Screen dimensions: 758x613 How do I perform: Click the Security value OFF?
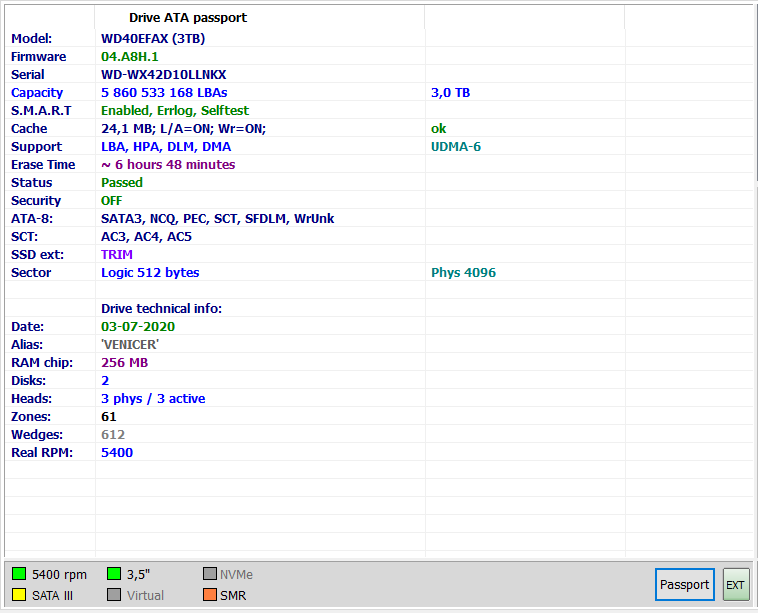[111, 201]
